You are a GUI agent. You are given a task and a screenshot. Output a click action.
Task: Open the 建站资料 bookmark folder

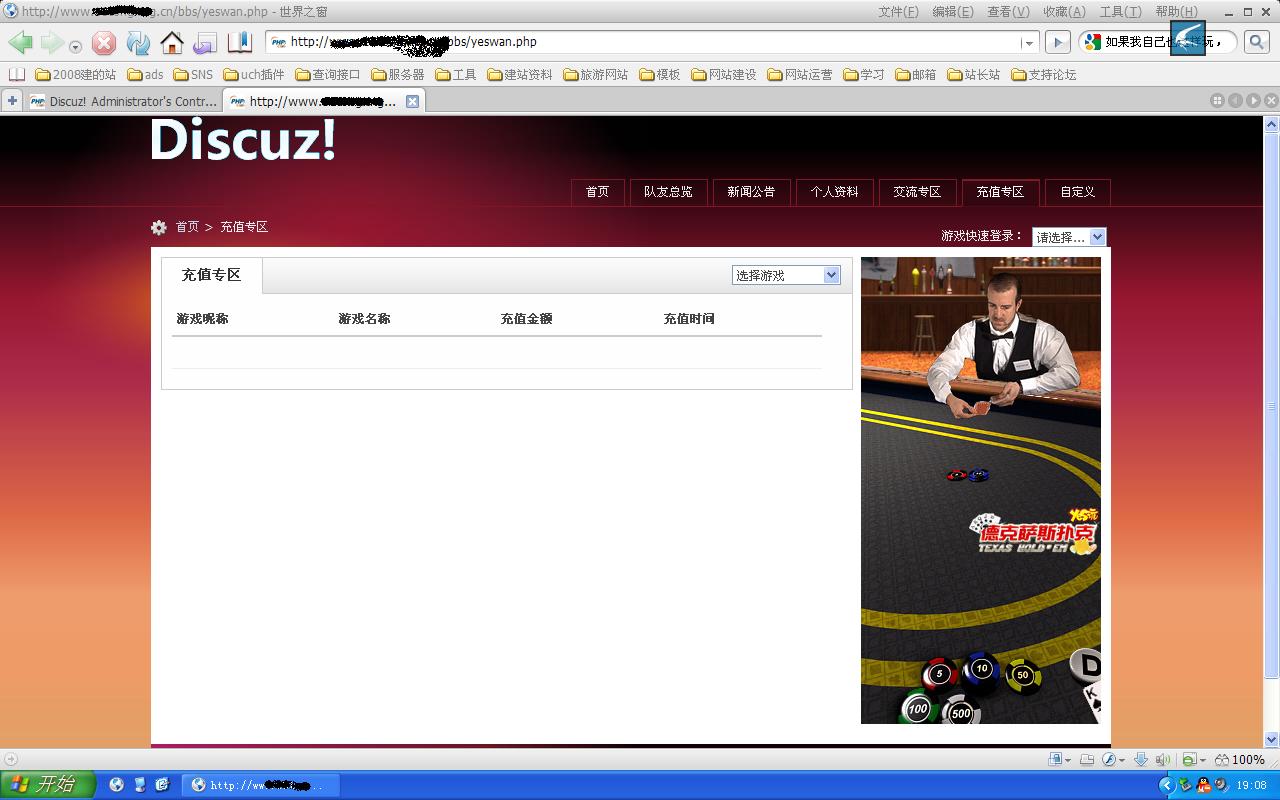[520, 74]
